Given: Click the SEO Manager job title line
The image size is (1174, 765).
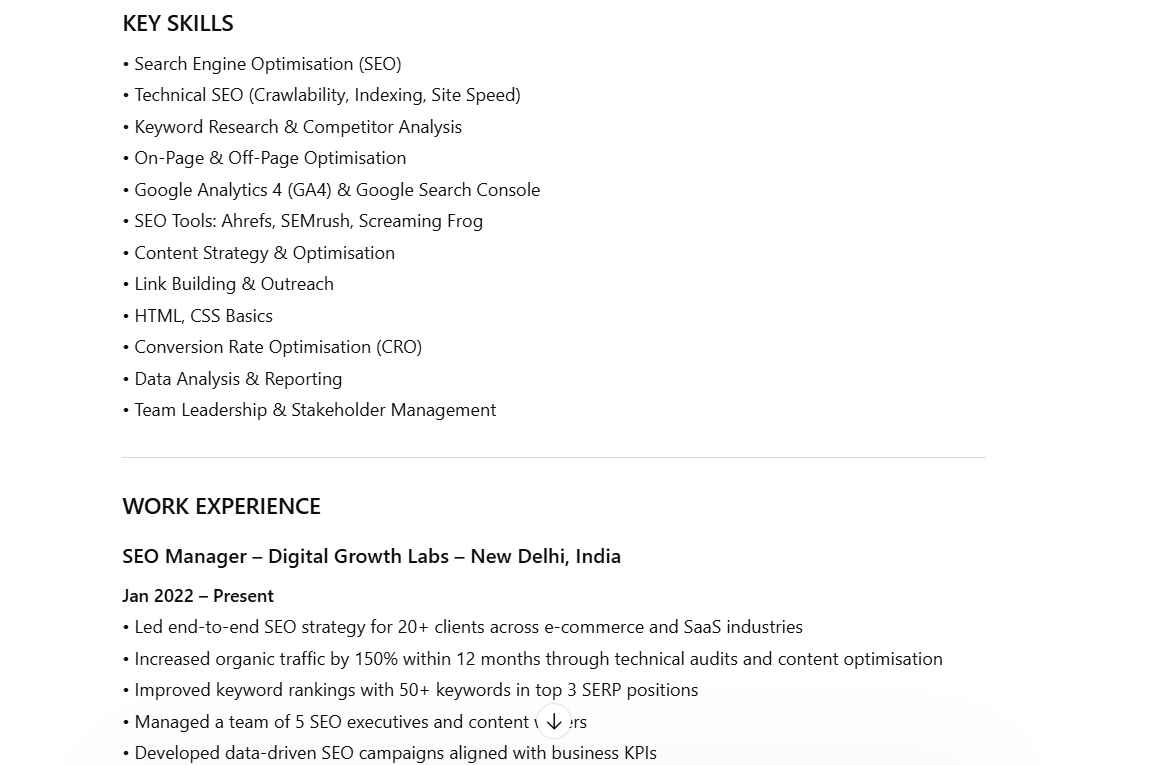Looking at the screenshot, I should [x=371, y=556].
